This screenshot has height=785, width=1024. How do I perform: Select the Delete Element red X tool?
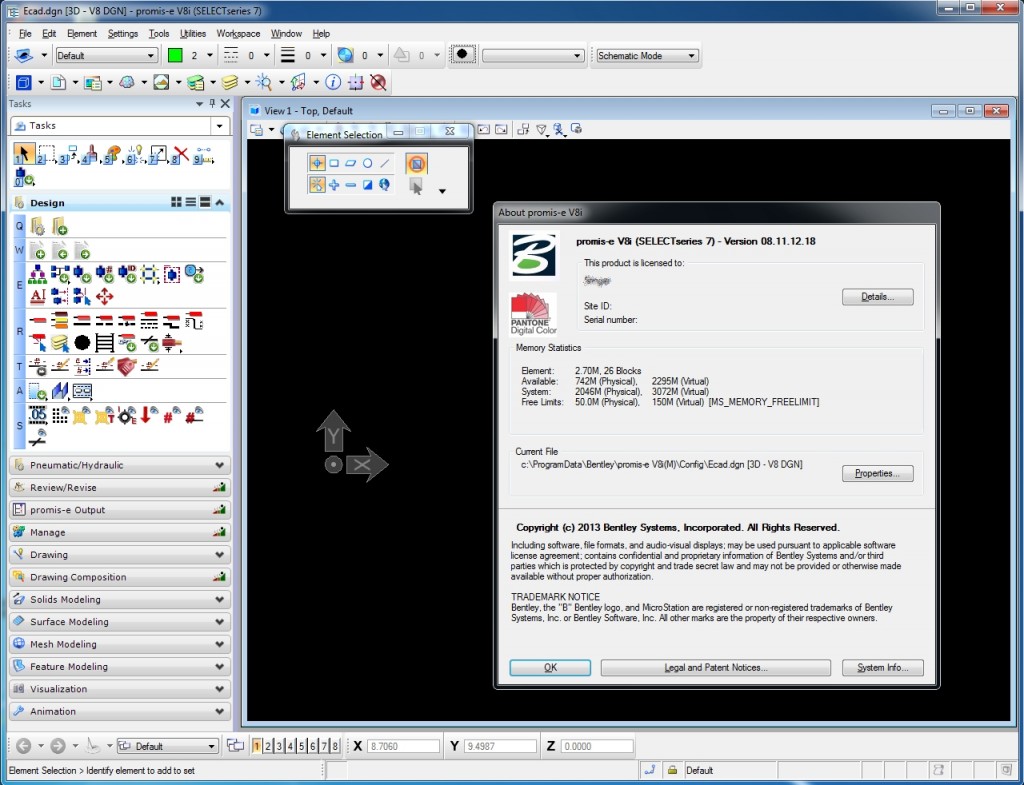[x=178, y=154]
